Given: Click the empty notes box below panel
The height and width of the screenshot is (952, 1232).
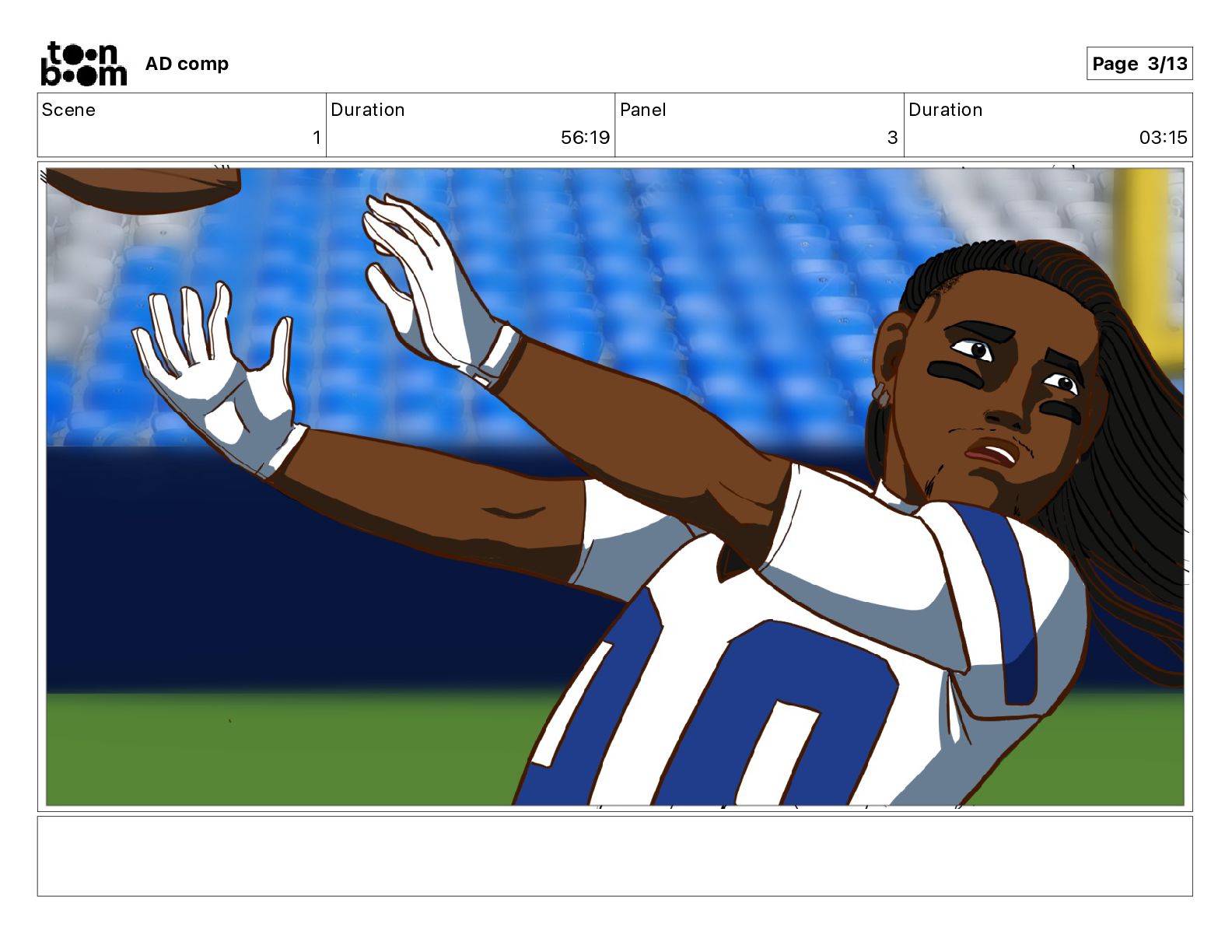Looking at the screenshot, I should point(615,856).
